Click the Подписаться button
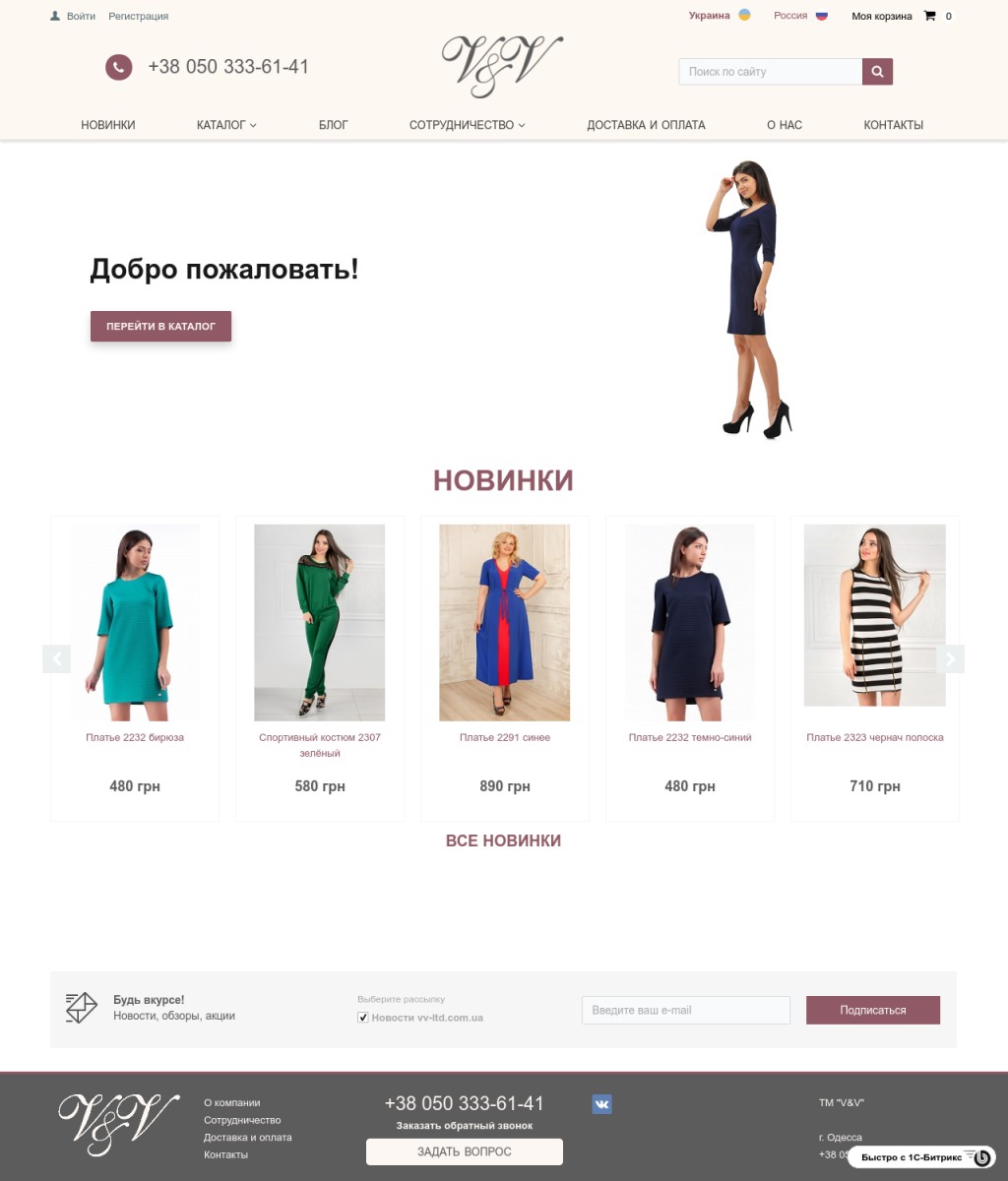The width and height of the screenshot is (1008, 1181). (x=873, y=1010)
